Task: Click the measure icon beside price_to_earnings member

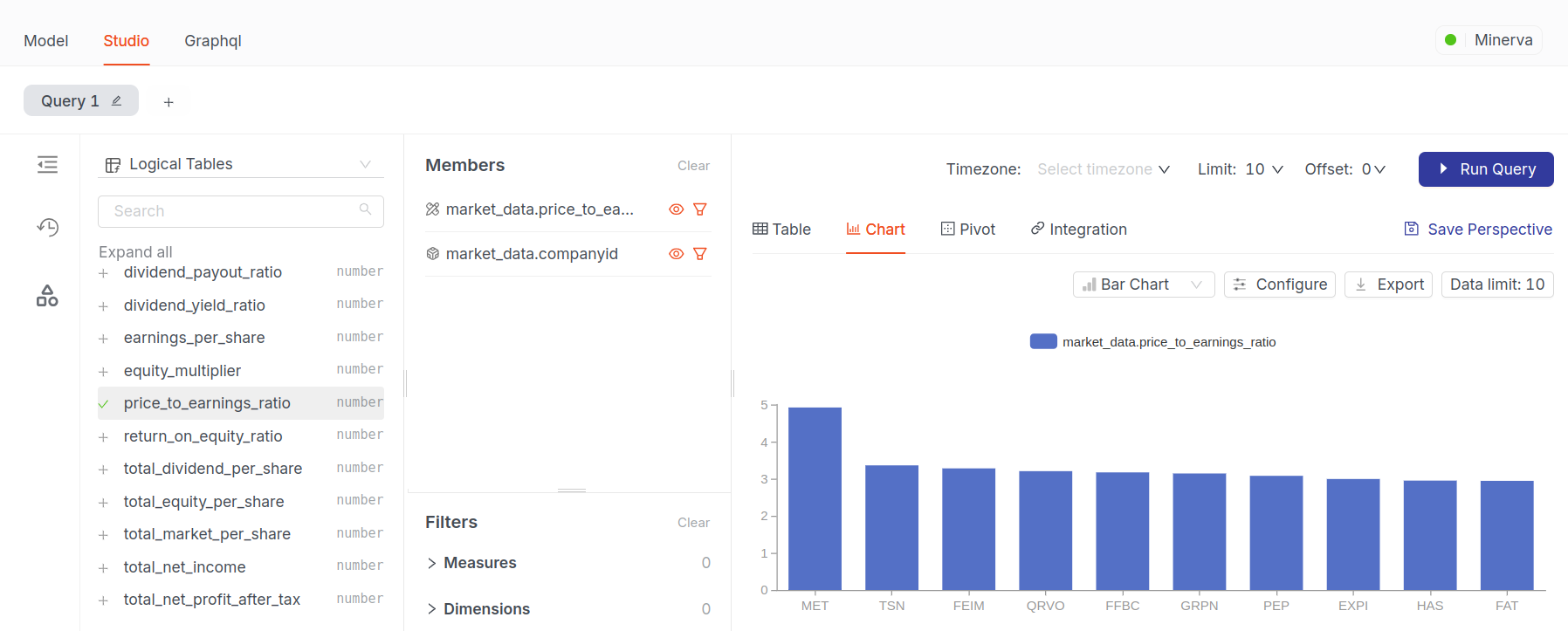Action: [432, 209]
